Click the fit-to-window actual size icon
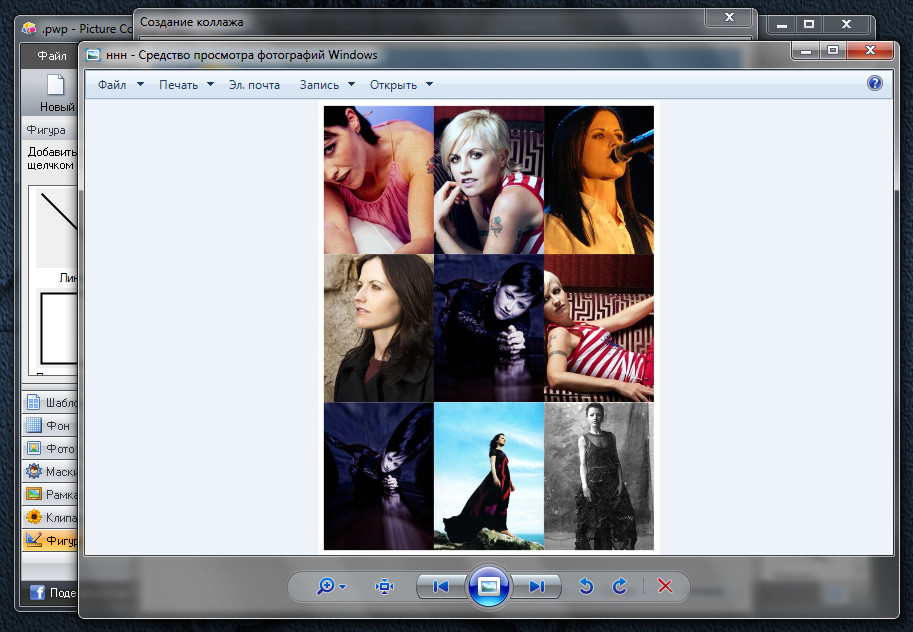The height and width of the screenshot is (632, 913). coord(384,586)
